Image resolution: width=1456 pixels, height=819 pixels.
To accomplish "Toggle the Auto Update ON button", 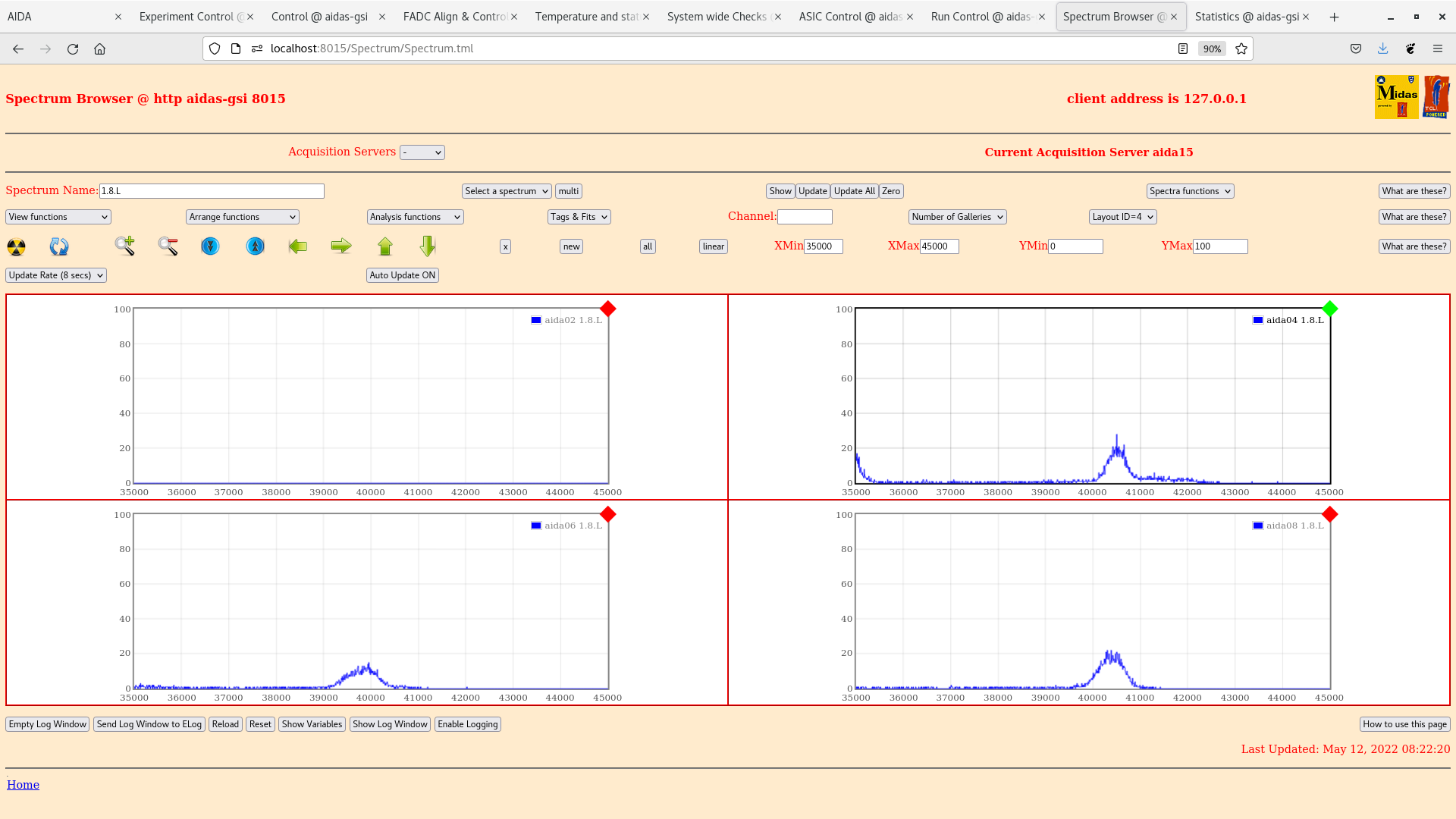I will click(x=403, y=275).
